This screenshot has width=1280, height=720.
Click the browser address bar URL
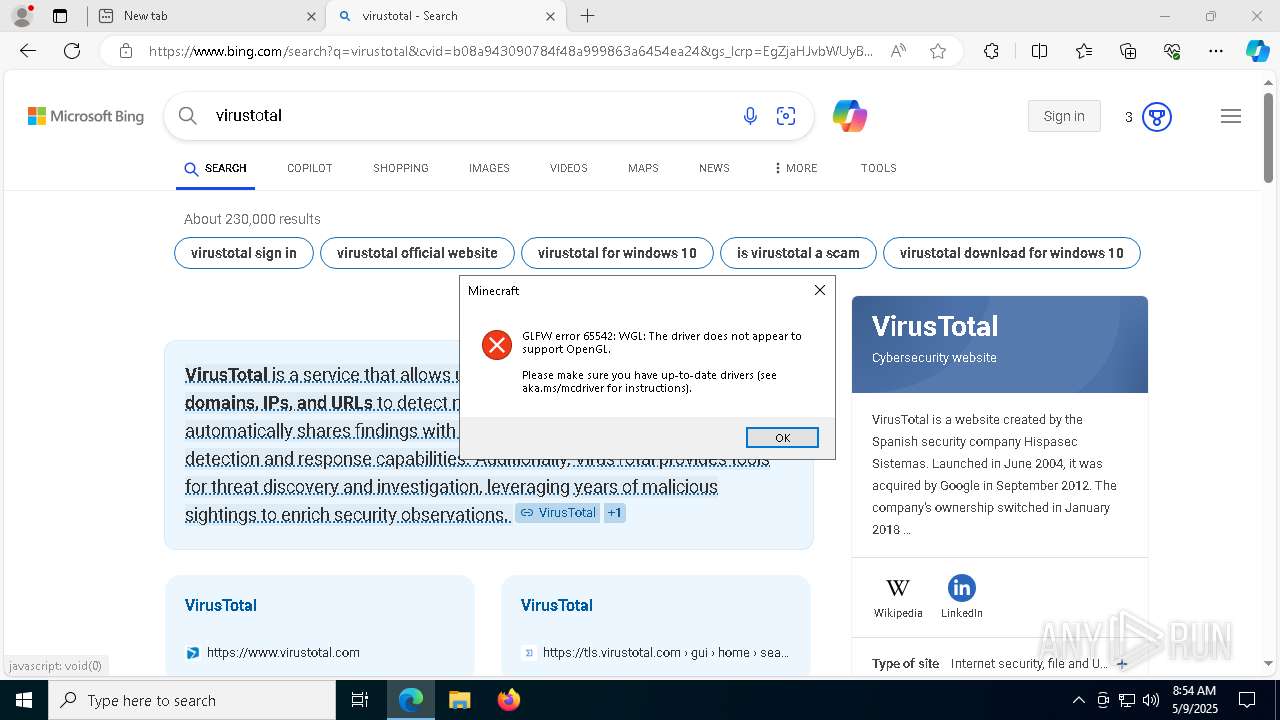[x=510, y=51]
